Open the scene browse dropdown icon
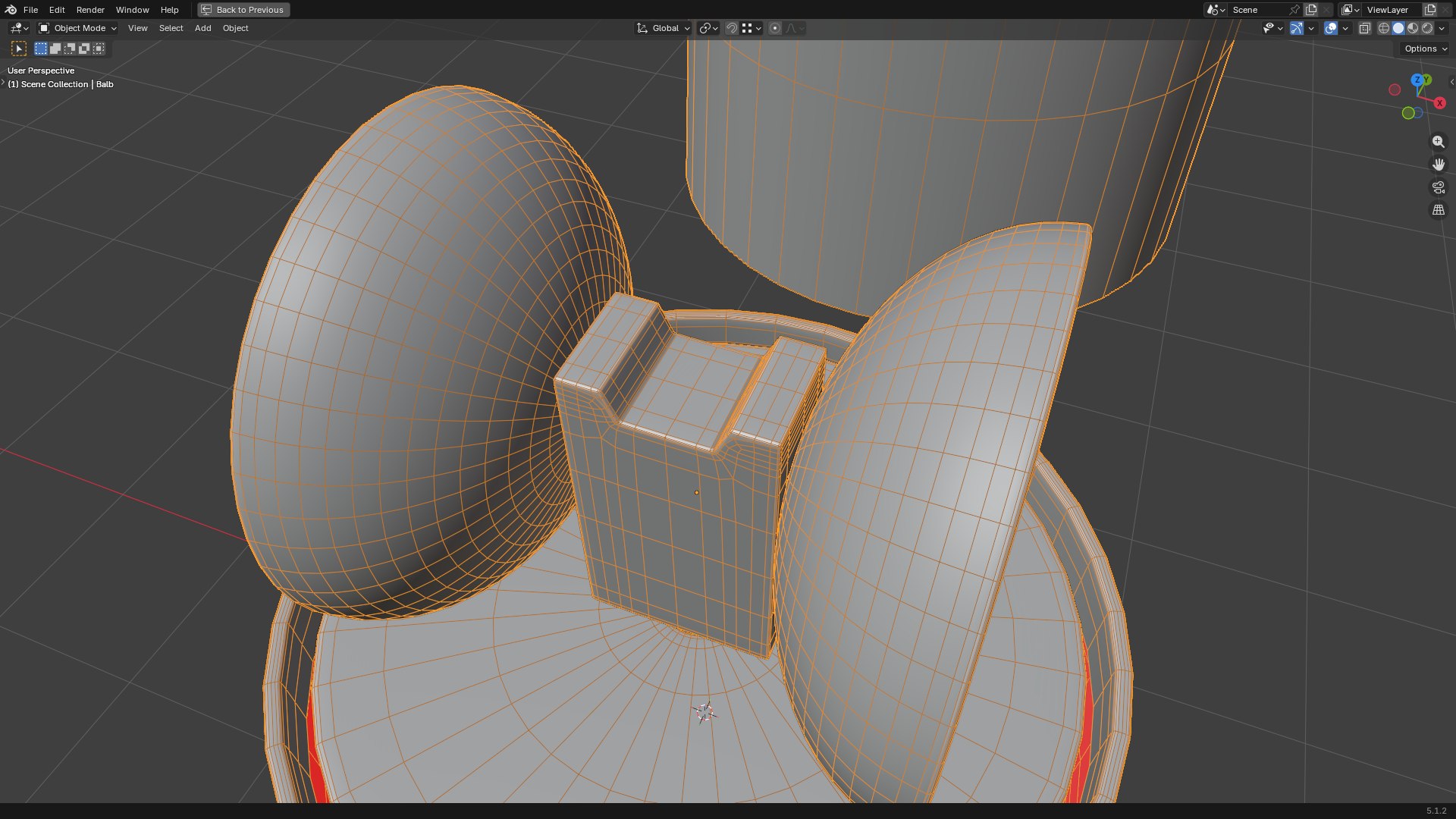 [x=1216, y=10]
